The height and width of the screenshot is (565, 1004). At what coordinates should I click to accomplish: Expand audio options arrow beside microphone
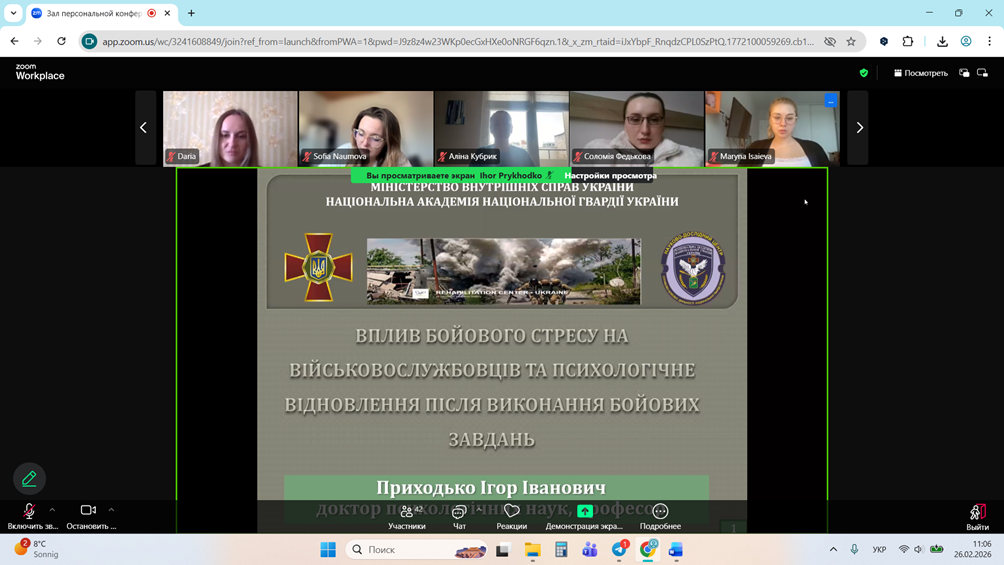coord(52,510)
